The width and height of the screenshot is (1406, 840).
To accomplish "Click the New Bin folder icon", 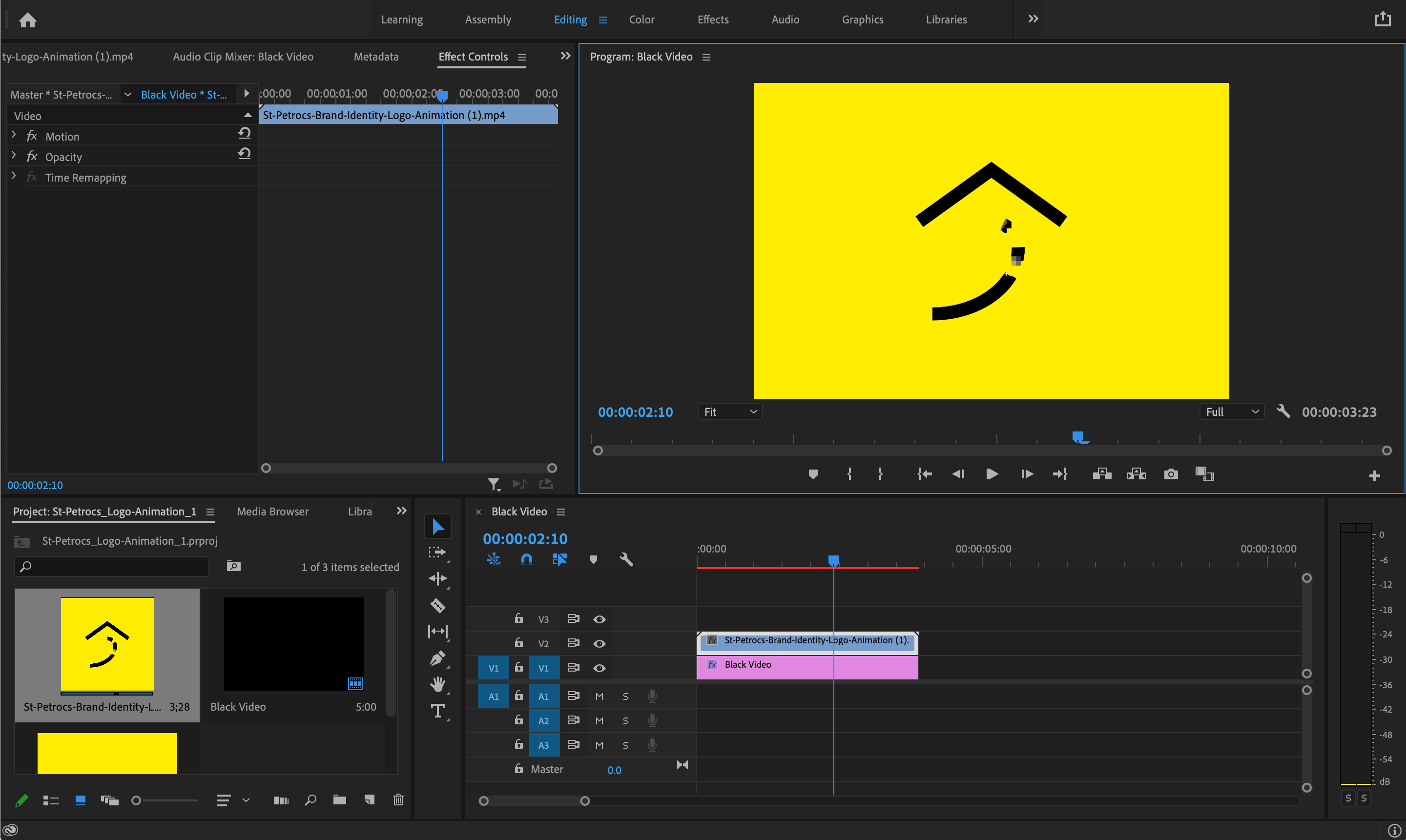I will pyautogui.click(x=340, y=800).
